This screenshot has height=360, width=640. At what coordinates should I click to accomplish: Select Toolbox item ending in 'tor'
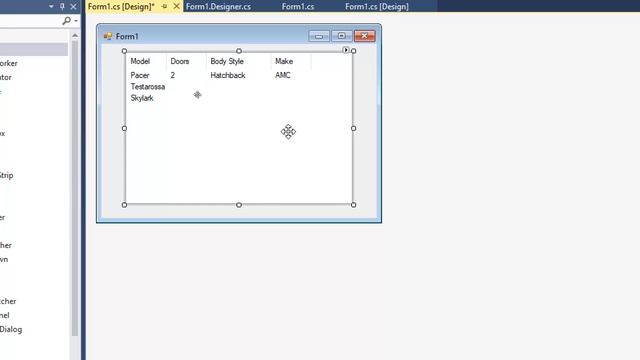click(x=6, y=77)
